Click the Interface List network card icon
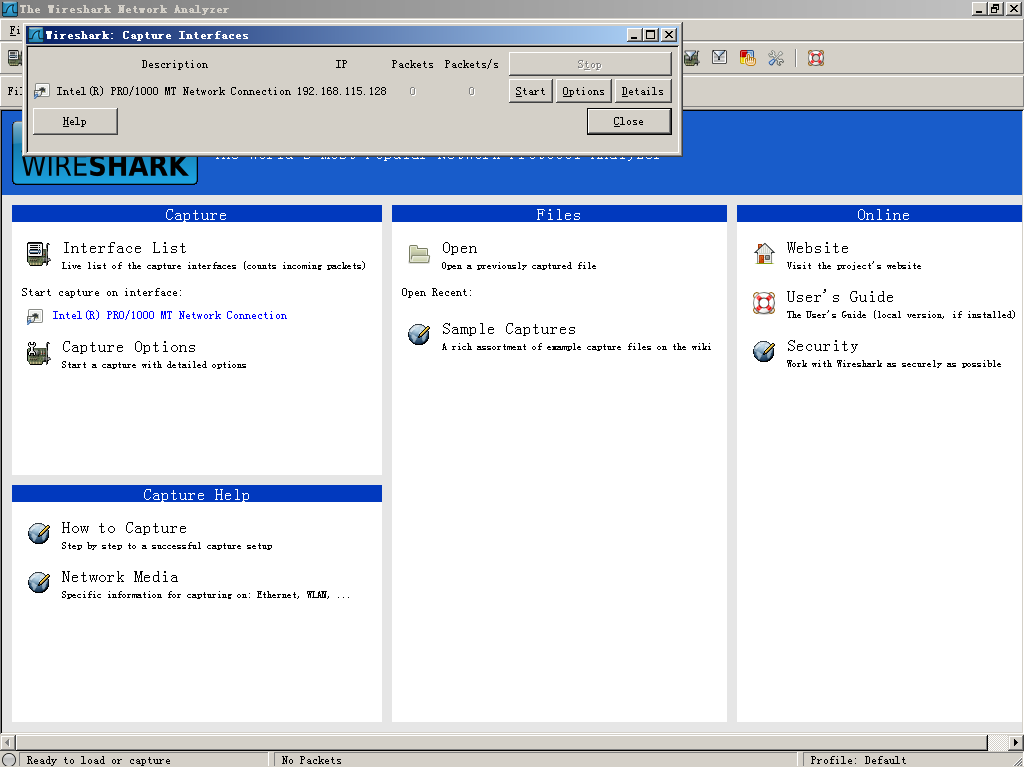This screenshot has width=1024, height=768. [x=39, y=254]
